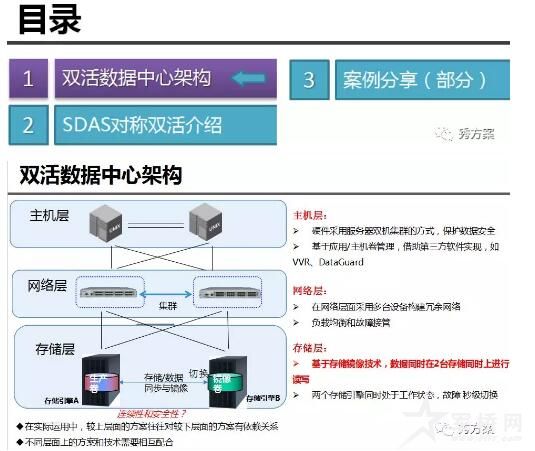Click the 网络层 layer label in diagram
Screen dimensions: 535x451
pos(47,286)
